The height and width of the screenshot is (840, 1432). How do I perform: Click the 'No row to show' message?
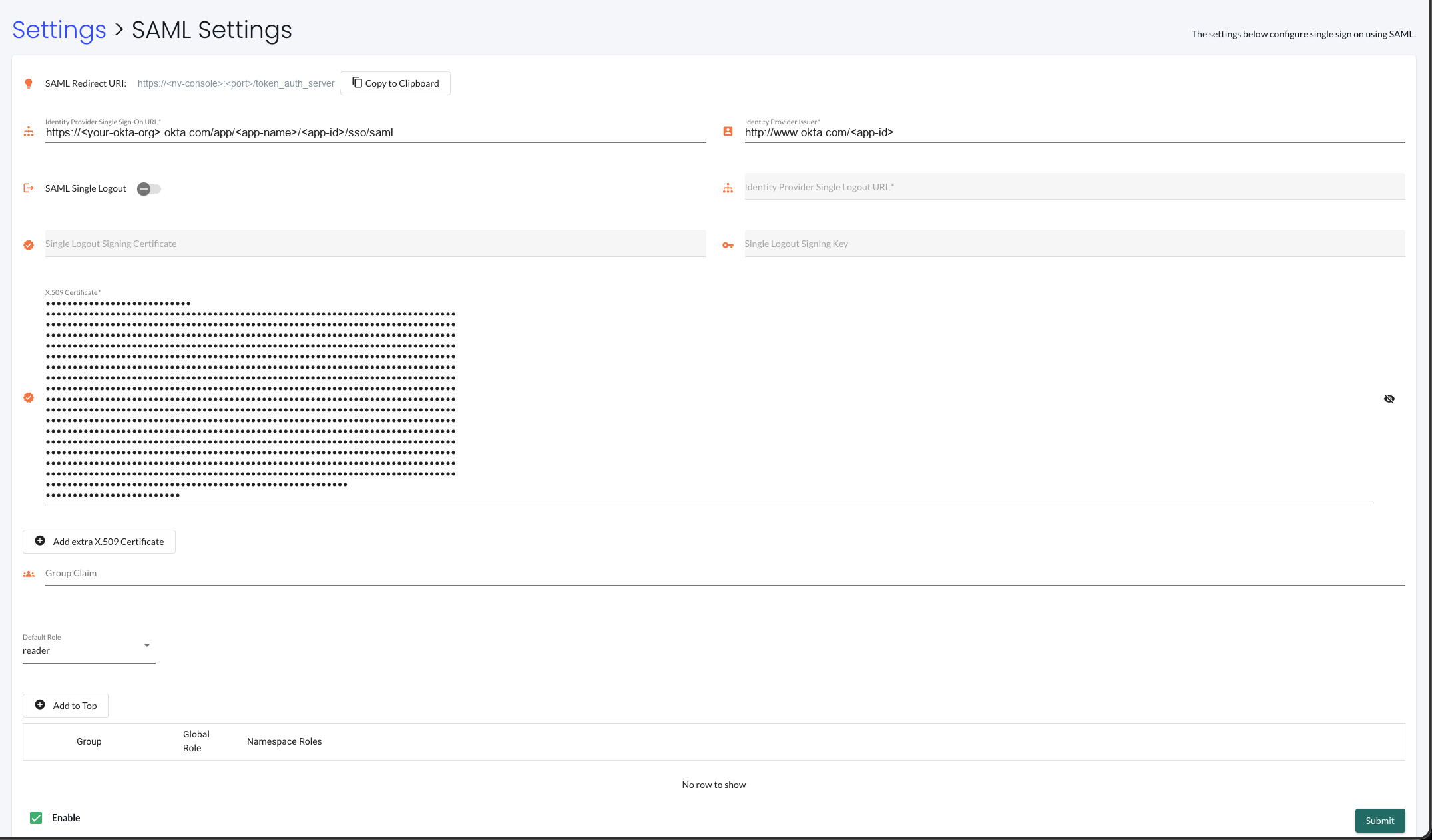pos(714,785)
